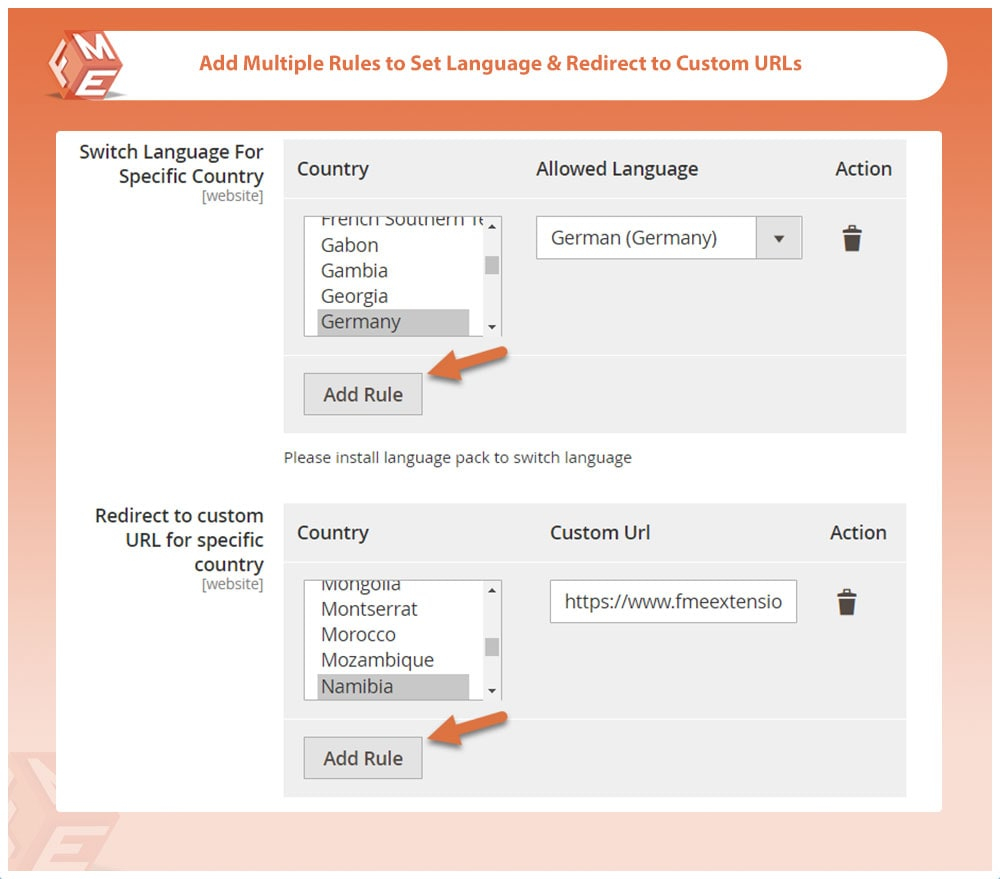Click the delete icon for the German language rule
Image resolution: width=1000 pixels, height=879 pixels.
pyautogui.click(x=851, y=237)
